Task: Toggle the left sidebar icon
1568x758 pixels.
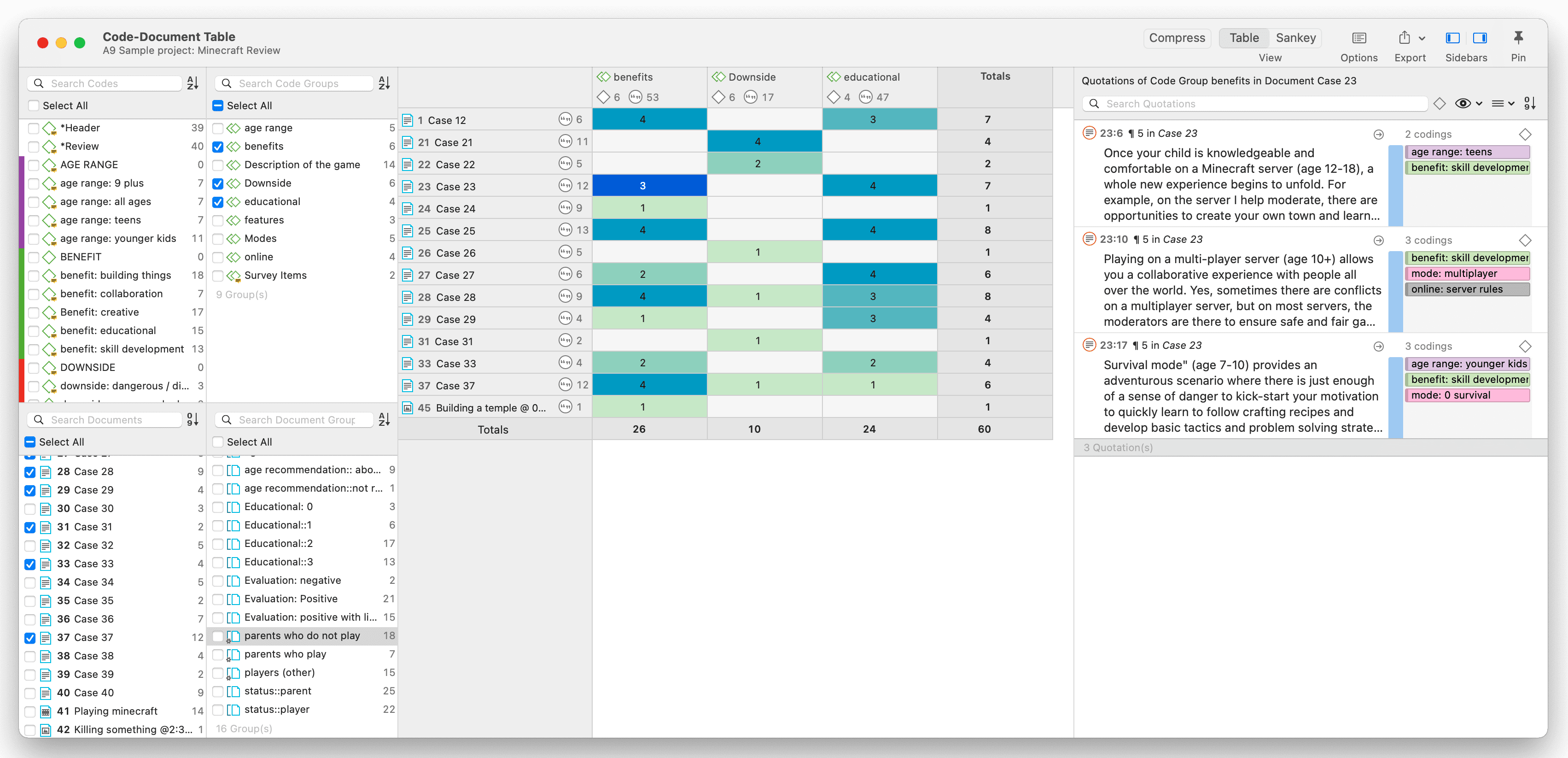Action: coord(1452,38)
